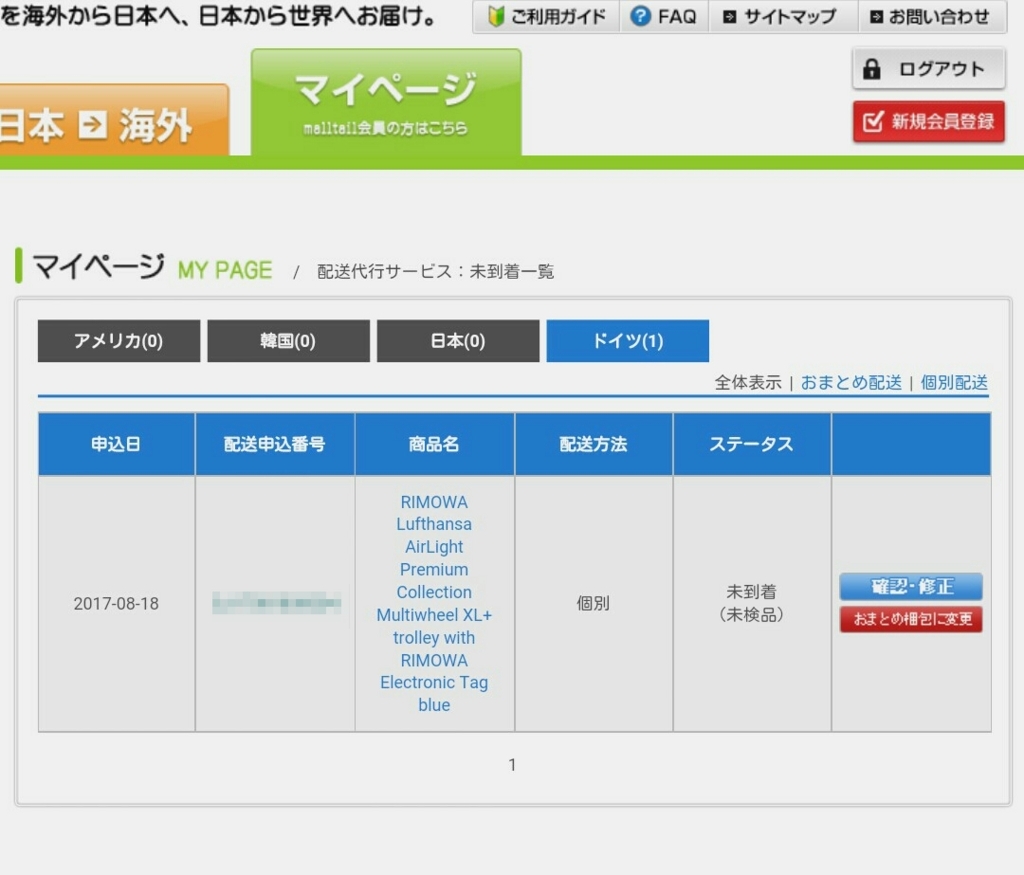This screenshot has height=875, width=1024.
Task: Select the マイページ green tab
Action: (x=386, y=103)
